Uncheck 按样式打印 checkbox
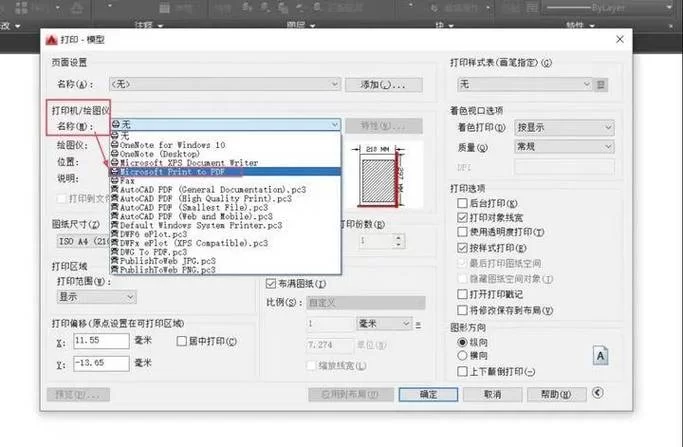This screenshot has height=447, width=683. click(x=462, y=248)
